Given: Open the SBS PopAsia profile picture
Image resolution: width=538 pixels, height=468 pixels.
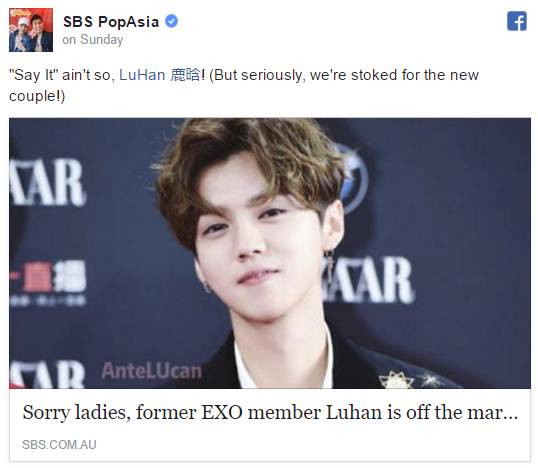Looking at the screenshot, I should 31,30.
